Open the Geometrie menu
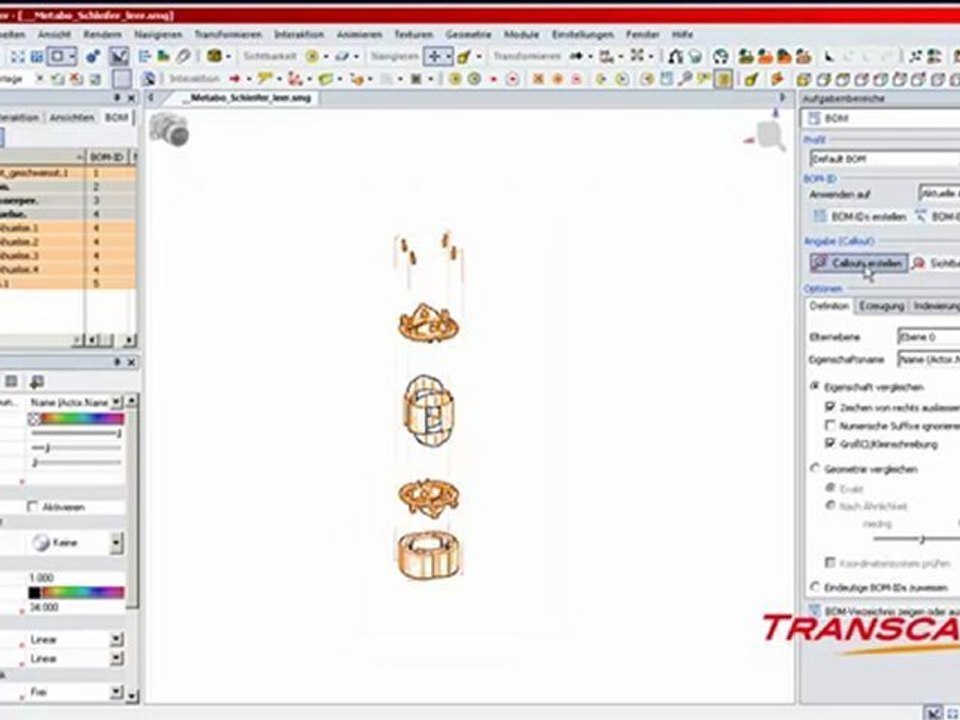Screen dimensions: 960x720 [468, 34]
